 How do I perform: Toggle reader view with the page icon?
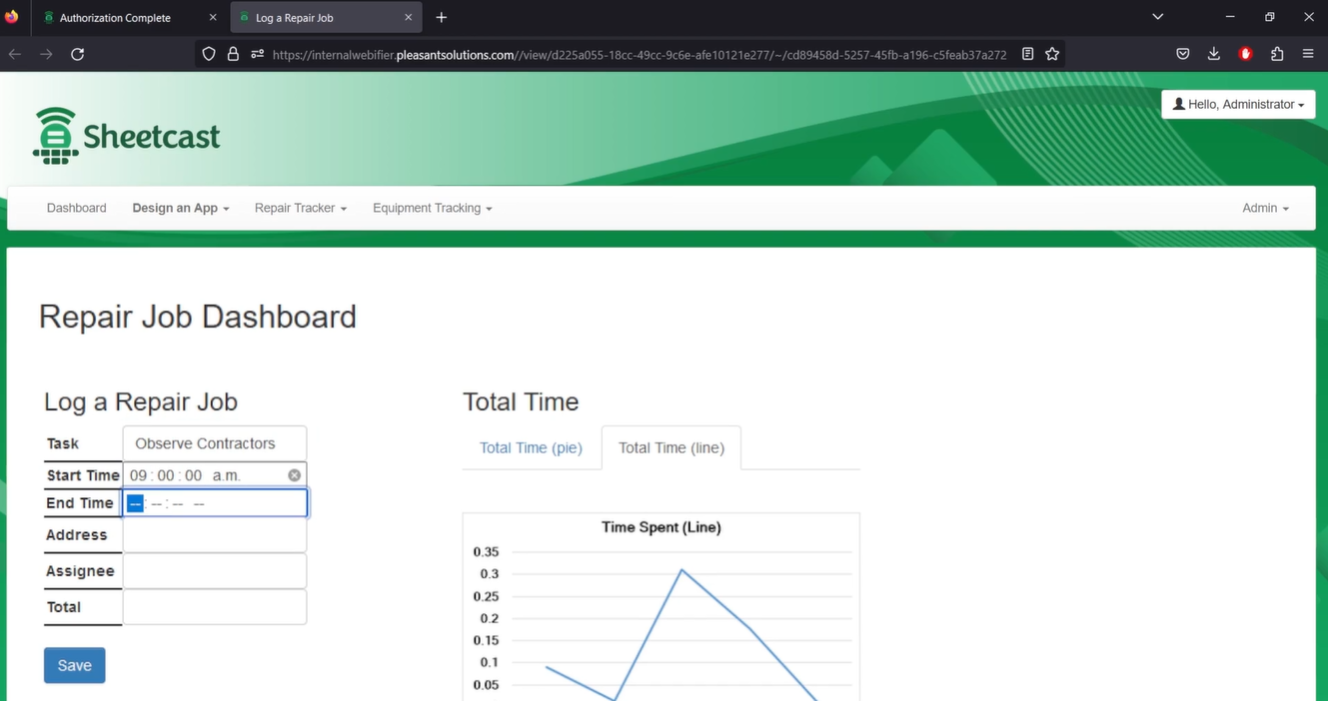tap(1027, 54)
